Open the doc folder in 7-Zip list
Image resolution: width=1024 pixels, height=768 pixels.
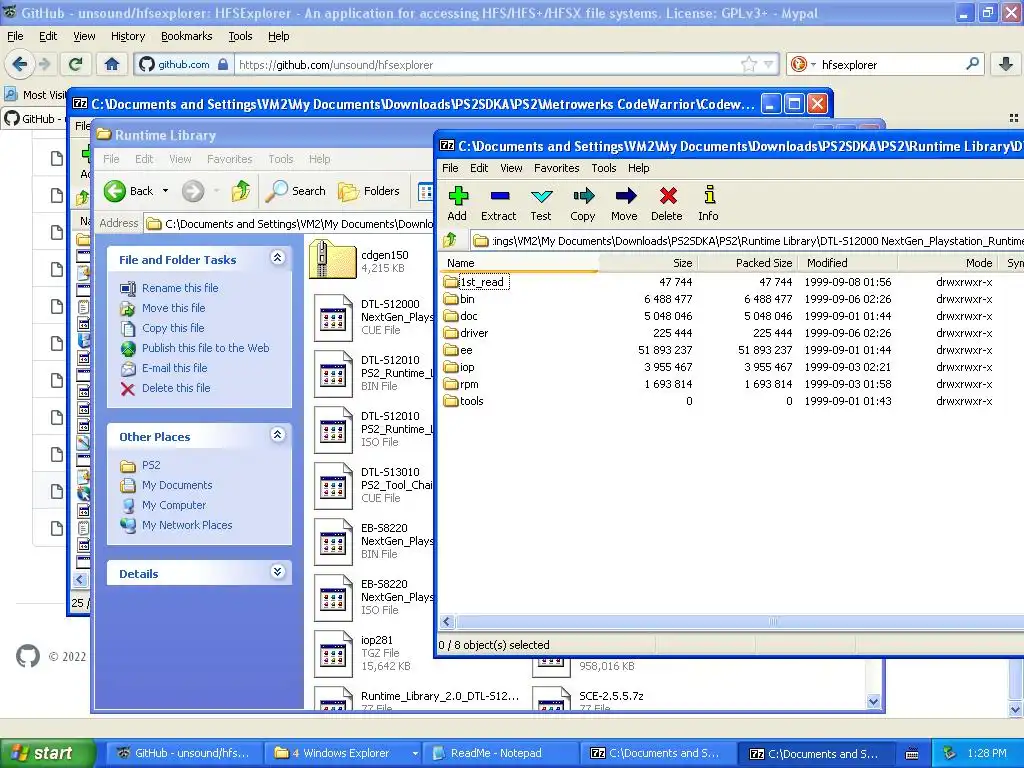(x=460, y=316)
